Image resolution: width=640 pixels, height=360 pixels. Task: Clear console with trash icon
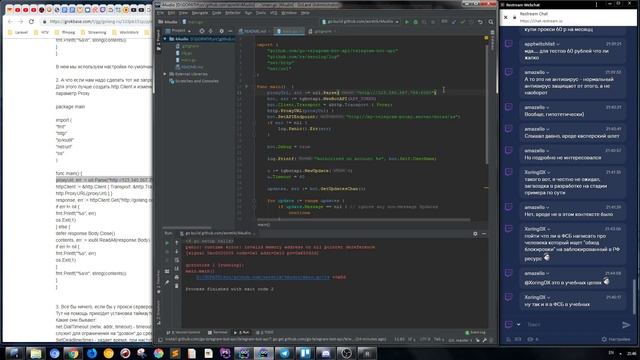[177, 286]
